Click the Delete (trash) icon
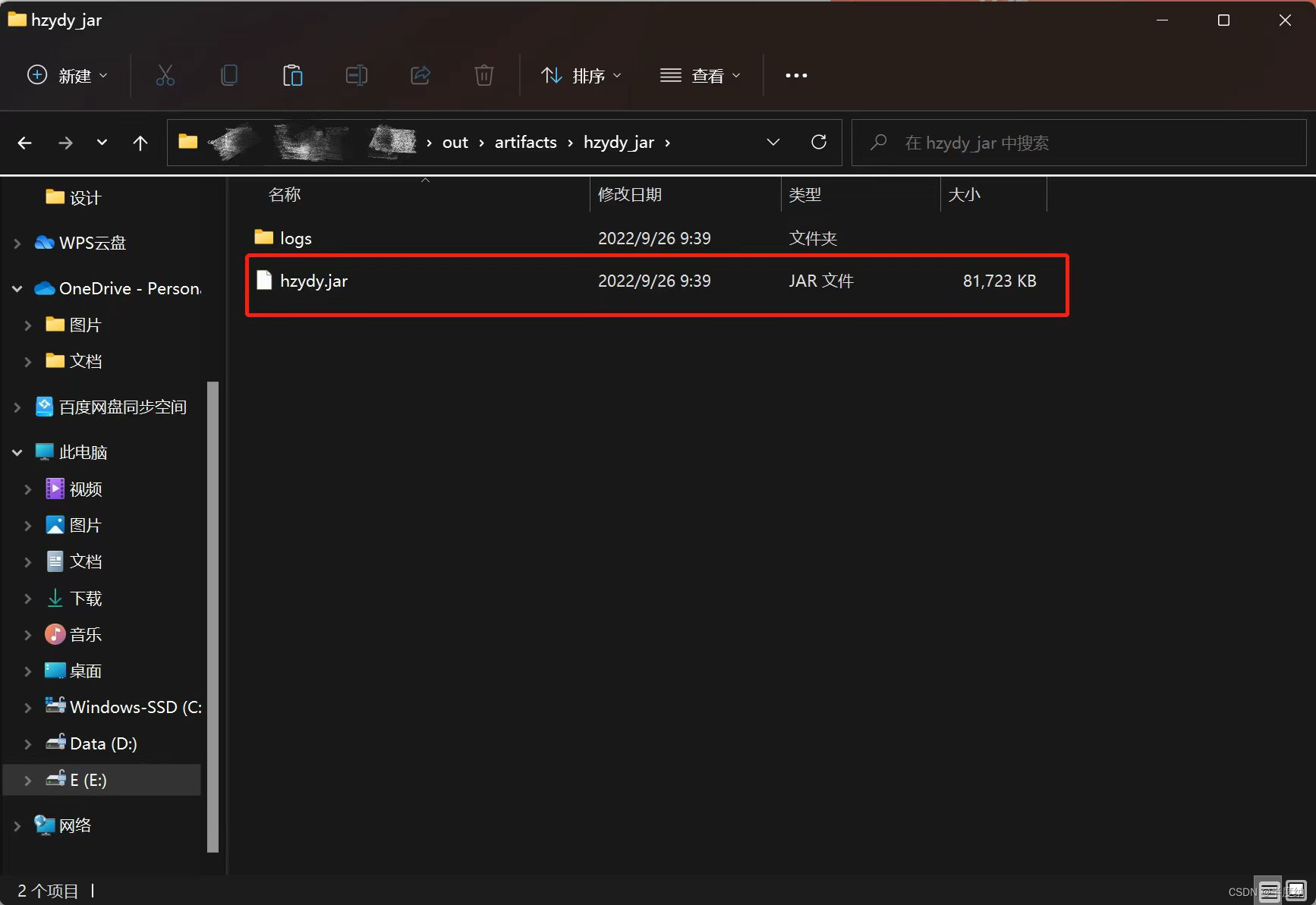 pyautogui.click(x=484, y=75)
